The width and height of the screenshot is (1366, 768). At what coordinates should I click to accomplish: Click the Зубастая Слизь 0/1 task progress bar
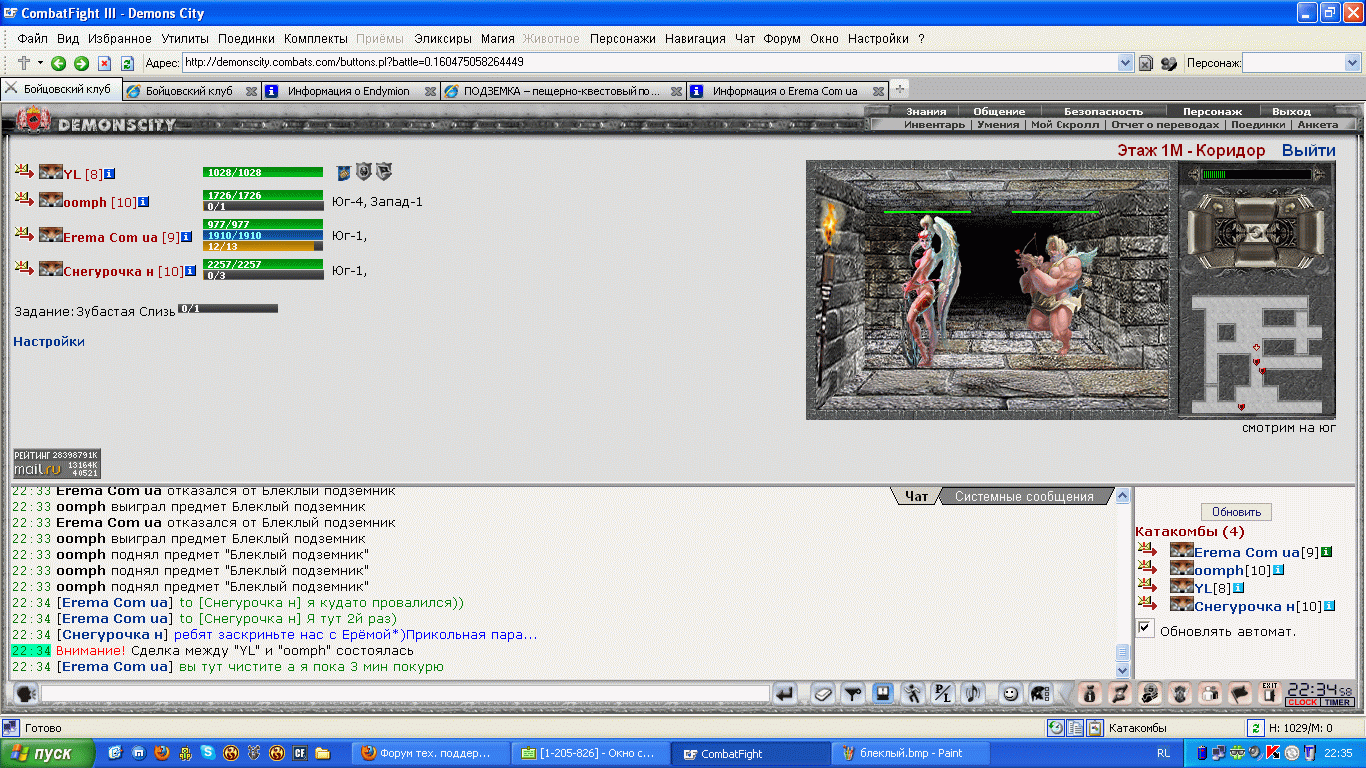pyautogui.click(x=228, y=309)
